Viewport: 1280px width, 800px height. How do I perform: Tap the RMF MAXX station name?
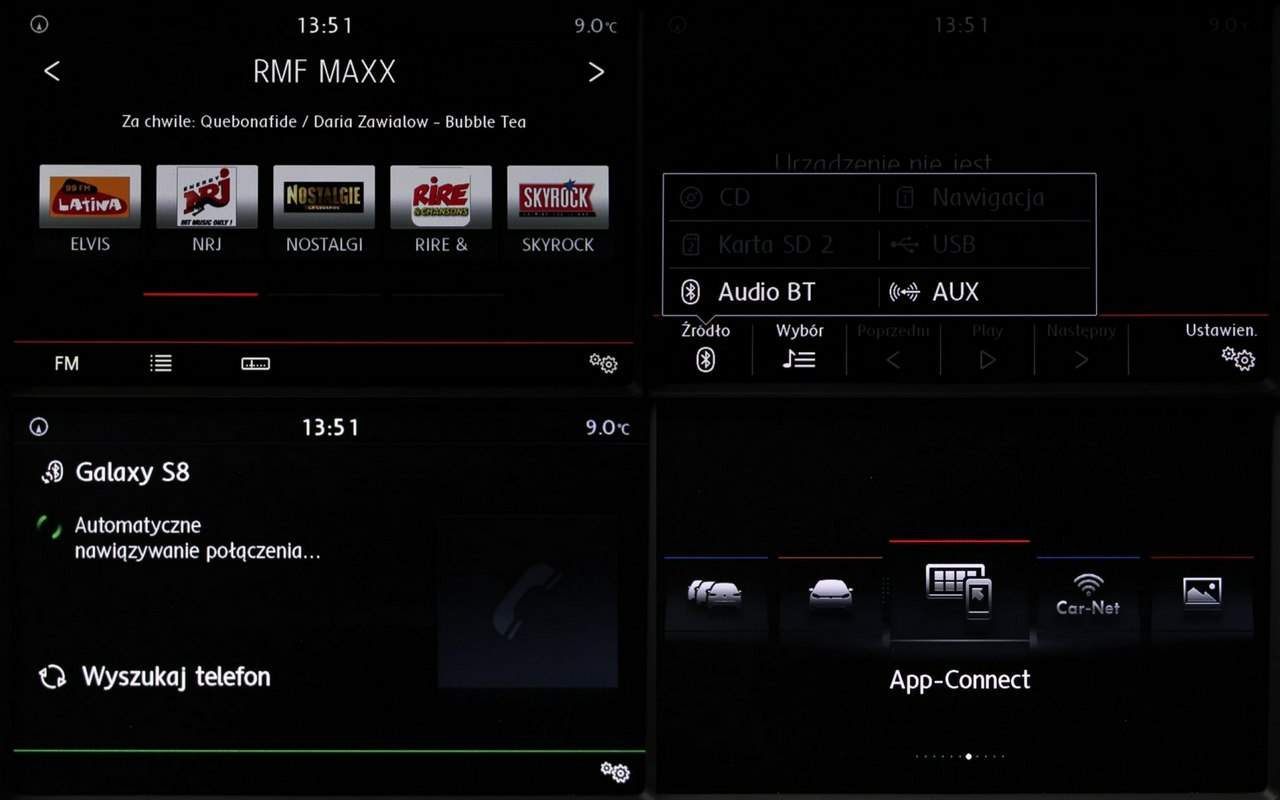[x=324, y=72]
